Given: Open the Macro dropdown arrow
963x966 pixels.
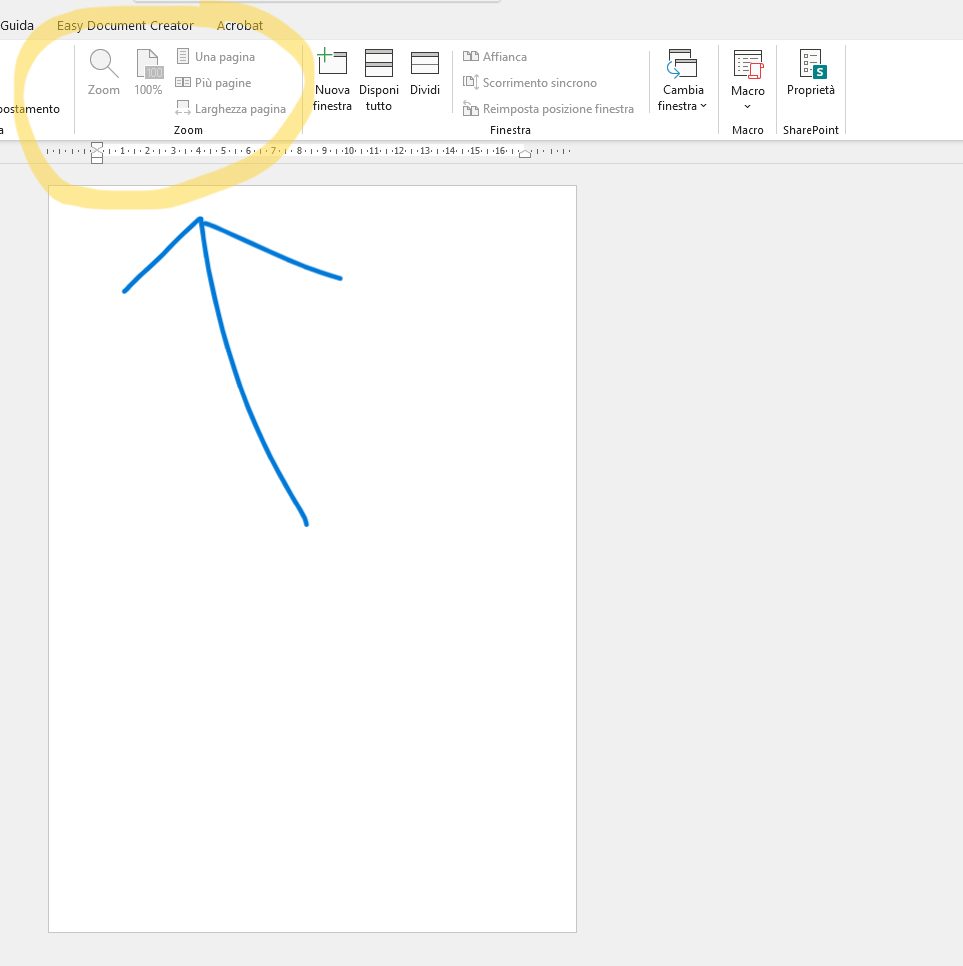Looking at the screenshot, I should pyautogui.click(x=747, y=107).
